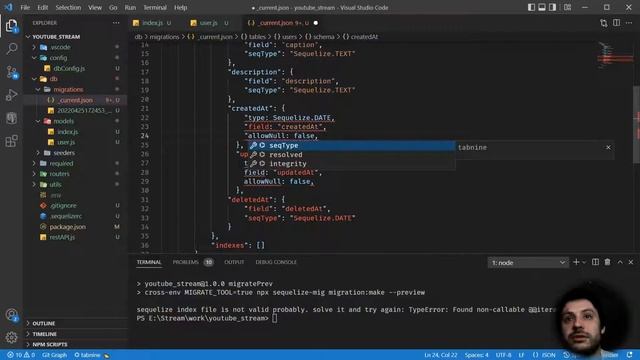
Task: Open editor more actions menu
Action: pyautogui.click(x=629, y=23)
